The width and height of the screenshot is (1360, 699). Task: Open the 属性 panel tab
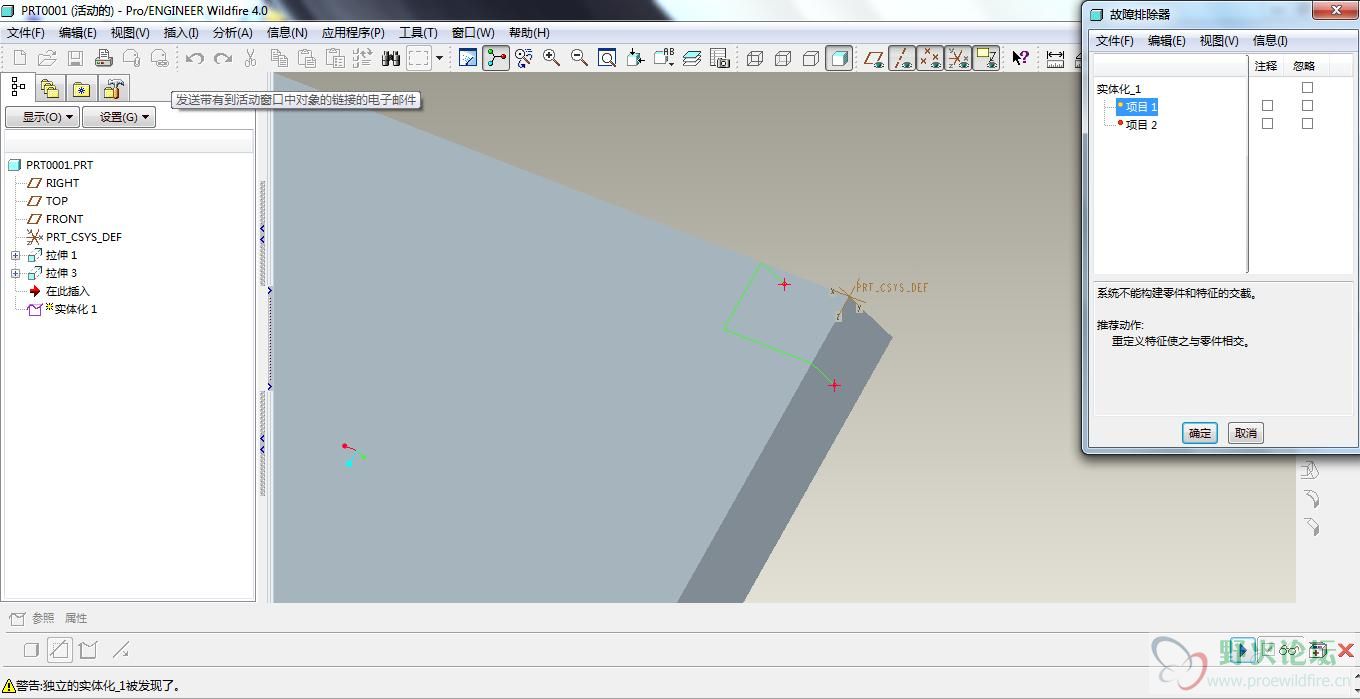tap(76, 618)
